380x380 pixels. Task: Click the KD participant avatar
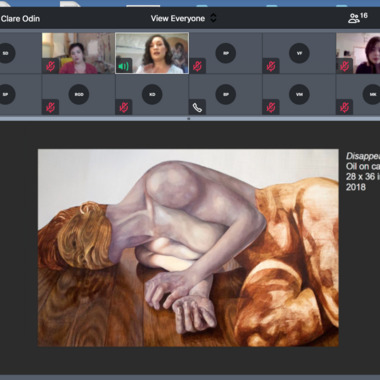pyautogui.click(x=152, y=94)
